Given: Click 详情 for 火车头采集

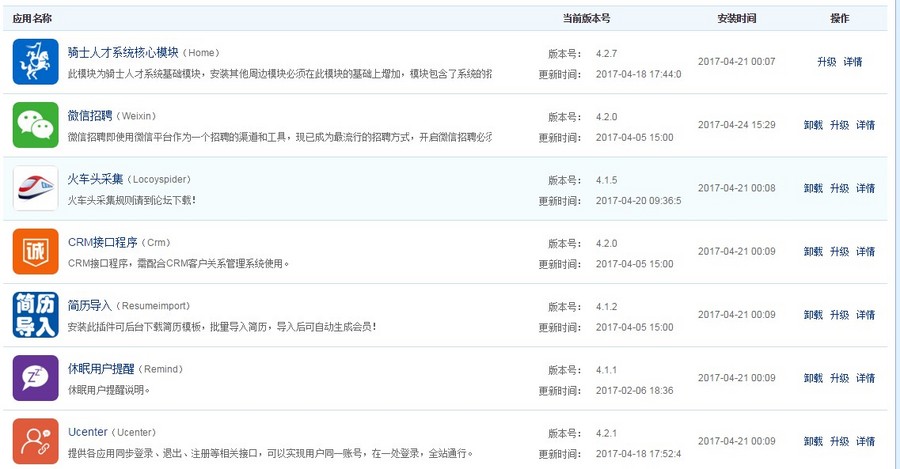Looking at the screenshot, I should tap(866, 188).
